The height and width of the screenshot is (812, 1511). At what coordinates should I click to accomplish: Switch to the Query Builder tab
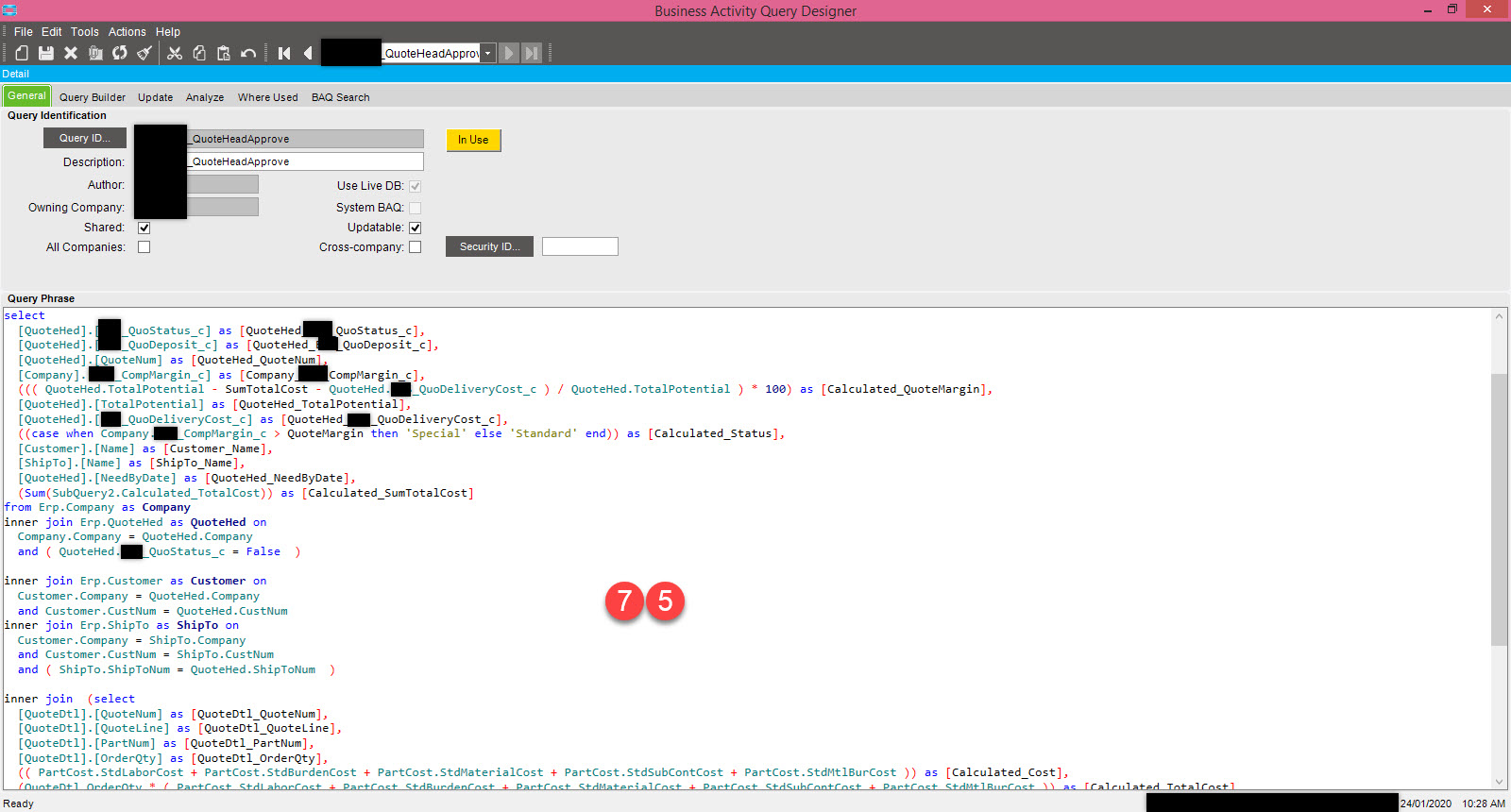point(93,97)
